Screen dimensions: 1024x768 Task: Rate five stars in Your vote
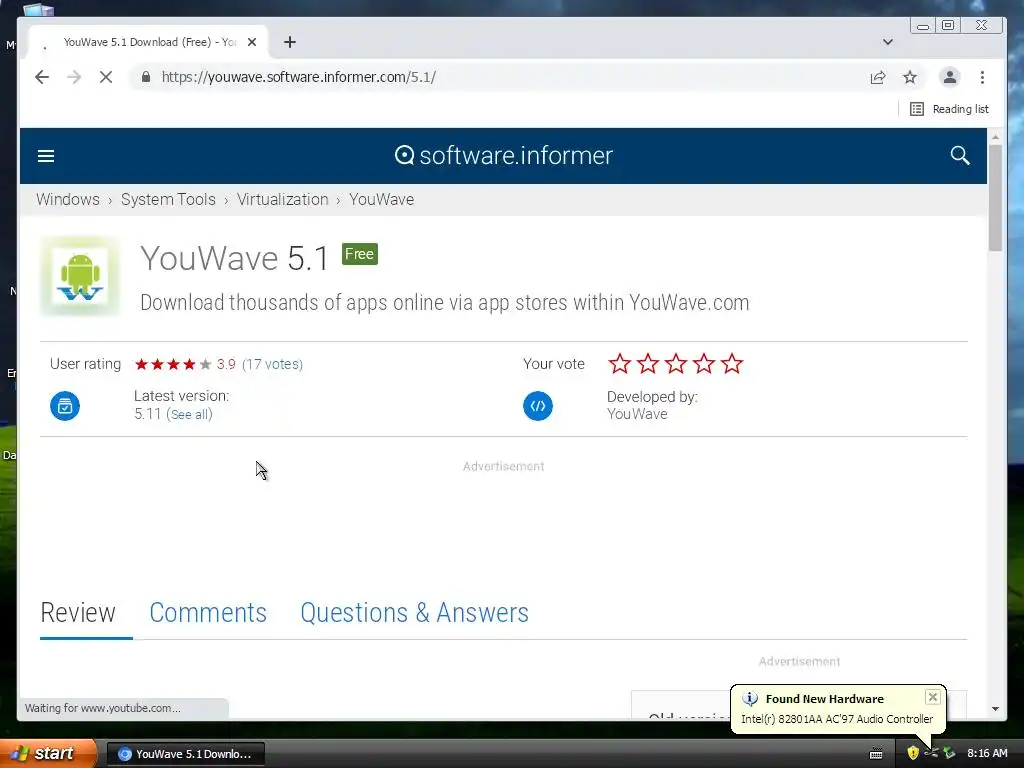click(732, 364)
